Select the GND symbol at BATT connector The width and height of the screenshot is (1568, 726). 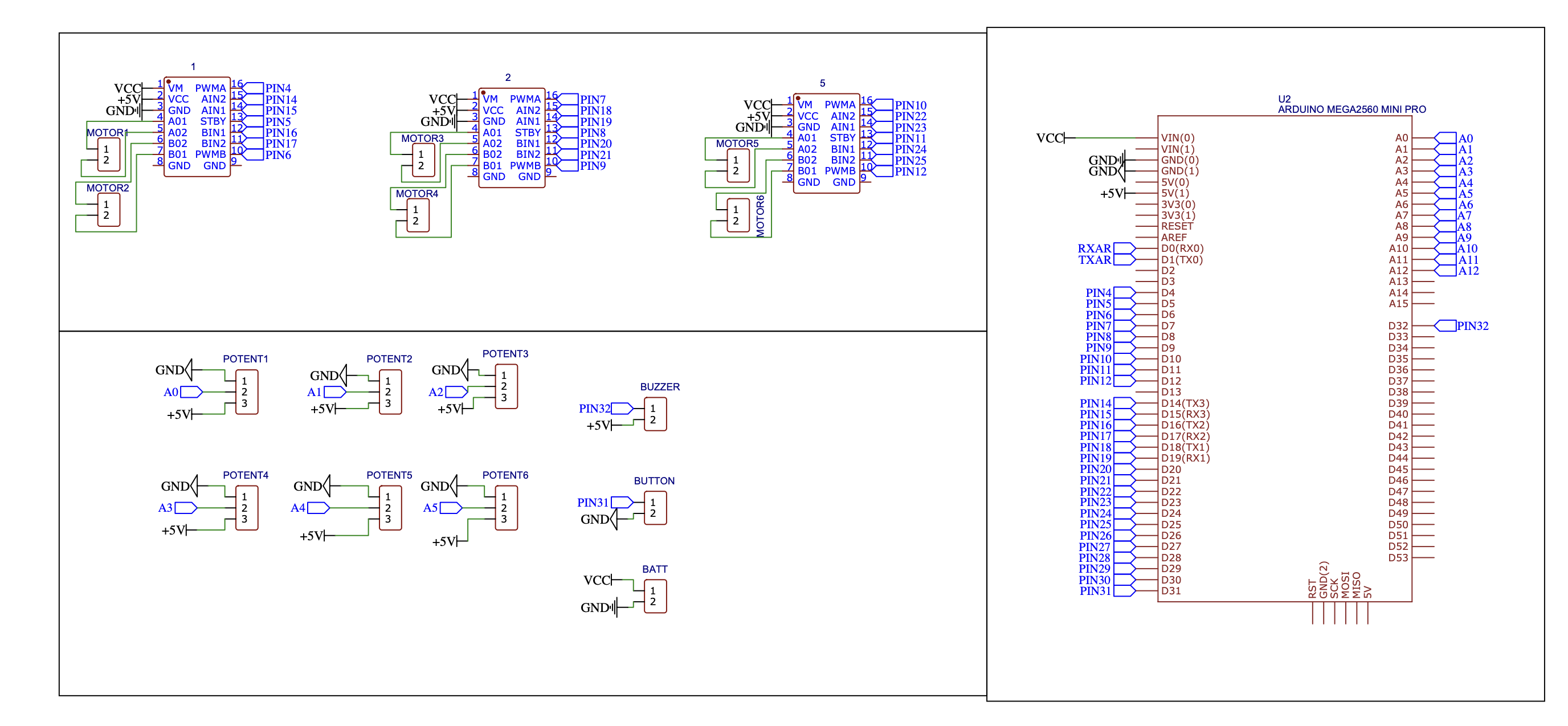[615, 607]
